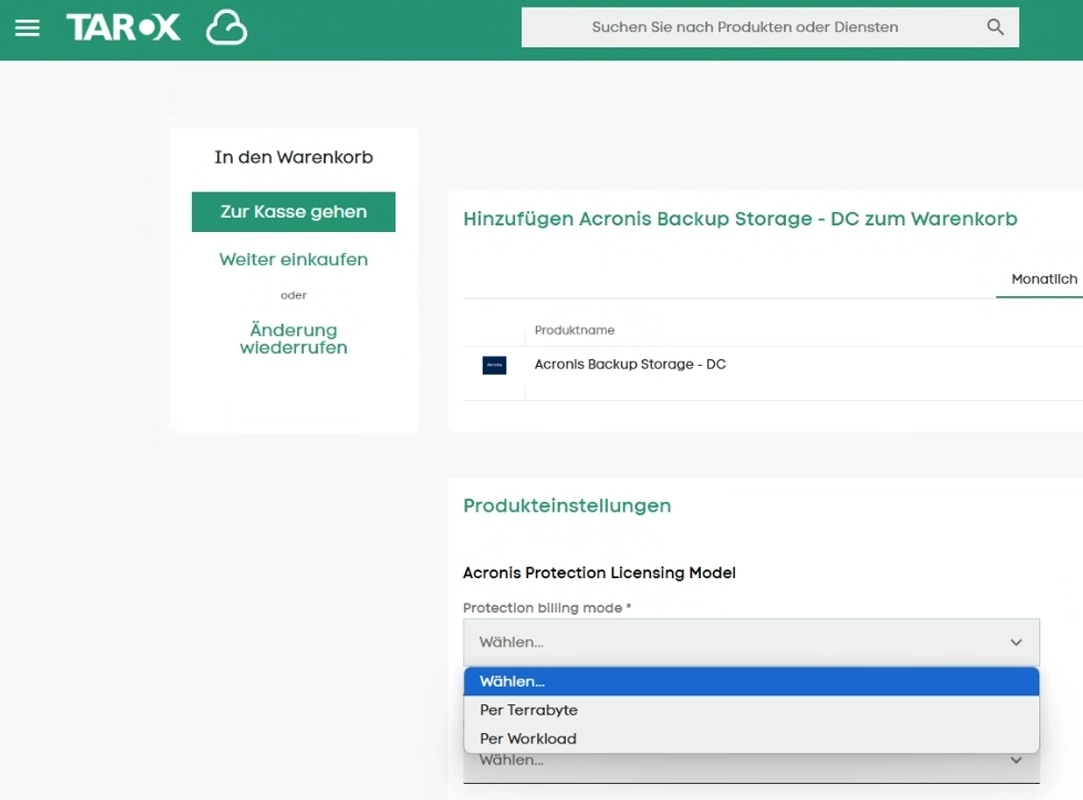Click Acronis Protection Licensing Model label
Image resolution: width=1083 pixels, height=800 pixels.
599,573
